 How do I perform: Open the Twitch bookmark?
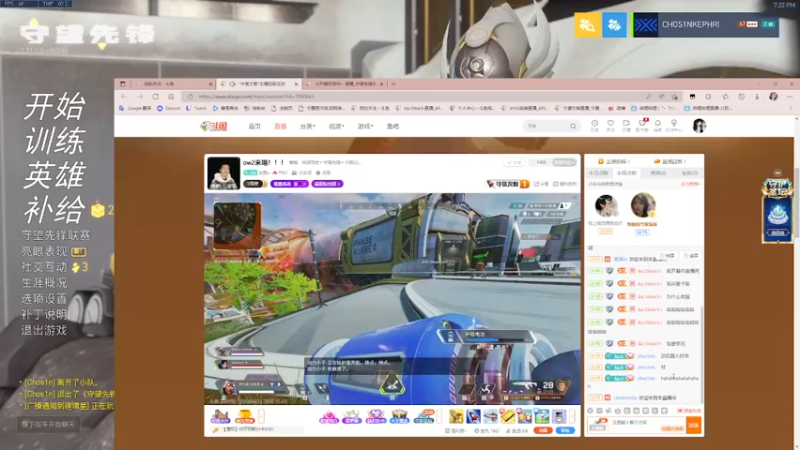196,108
